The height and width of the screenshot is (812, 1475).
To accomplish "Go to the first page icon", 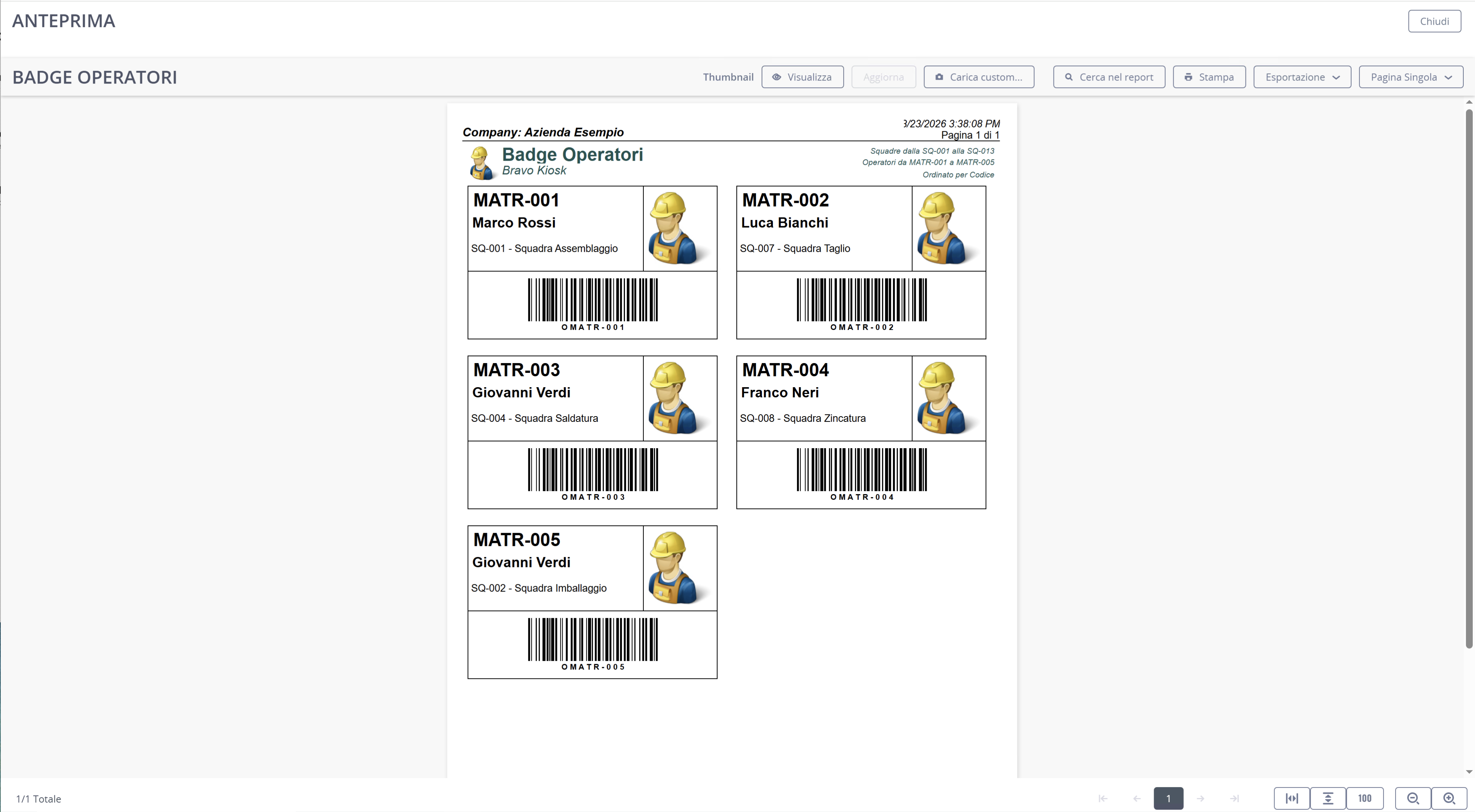I will tap(1102, 798).
